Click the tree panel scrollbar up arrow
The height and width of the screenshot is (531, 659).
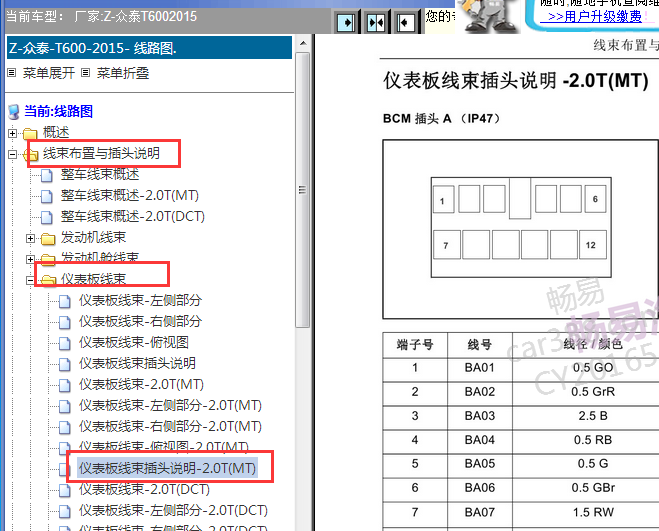tap(303, 43)
